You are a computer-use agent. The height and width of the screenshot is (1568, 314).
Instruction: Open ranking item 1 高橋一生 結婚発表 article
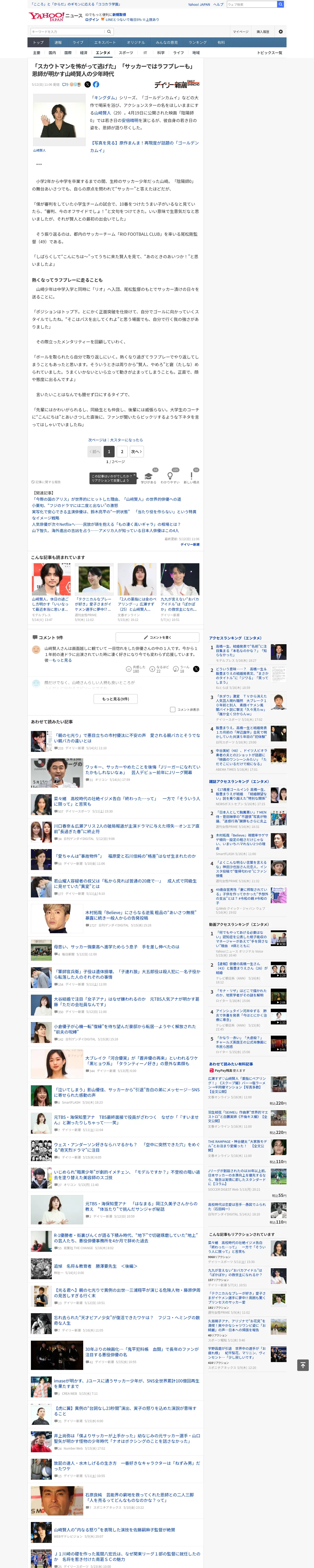[x=242, y=650]
